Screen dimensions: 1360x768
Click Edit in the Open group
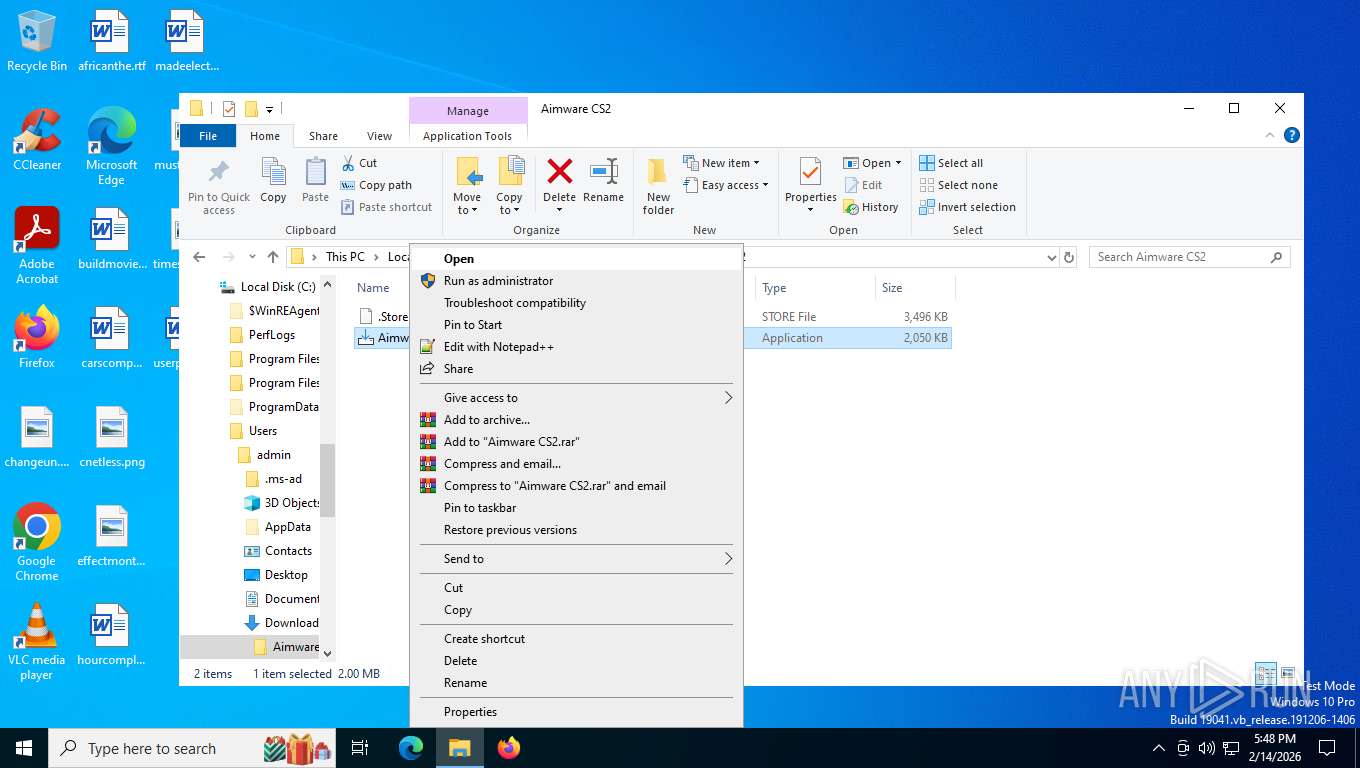(x=863, y=185)
